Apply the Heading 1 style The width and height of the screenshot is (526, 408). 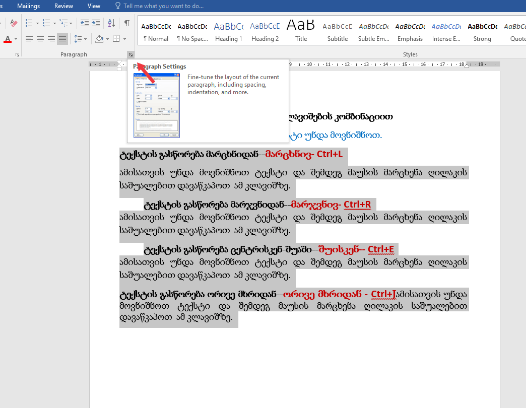(x=229, y=32)
